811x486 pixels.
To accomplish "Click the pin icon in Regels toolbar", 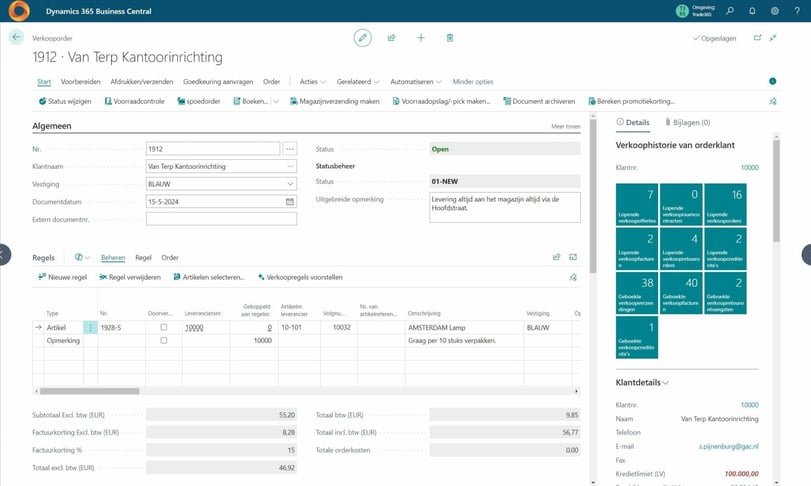I will tap(573, 277).
